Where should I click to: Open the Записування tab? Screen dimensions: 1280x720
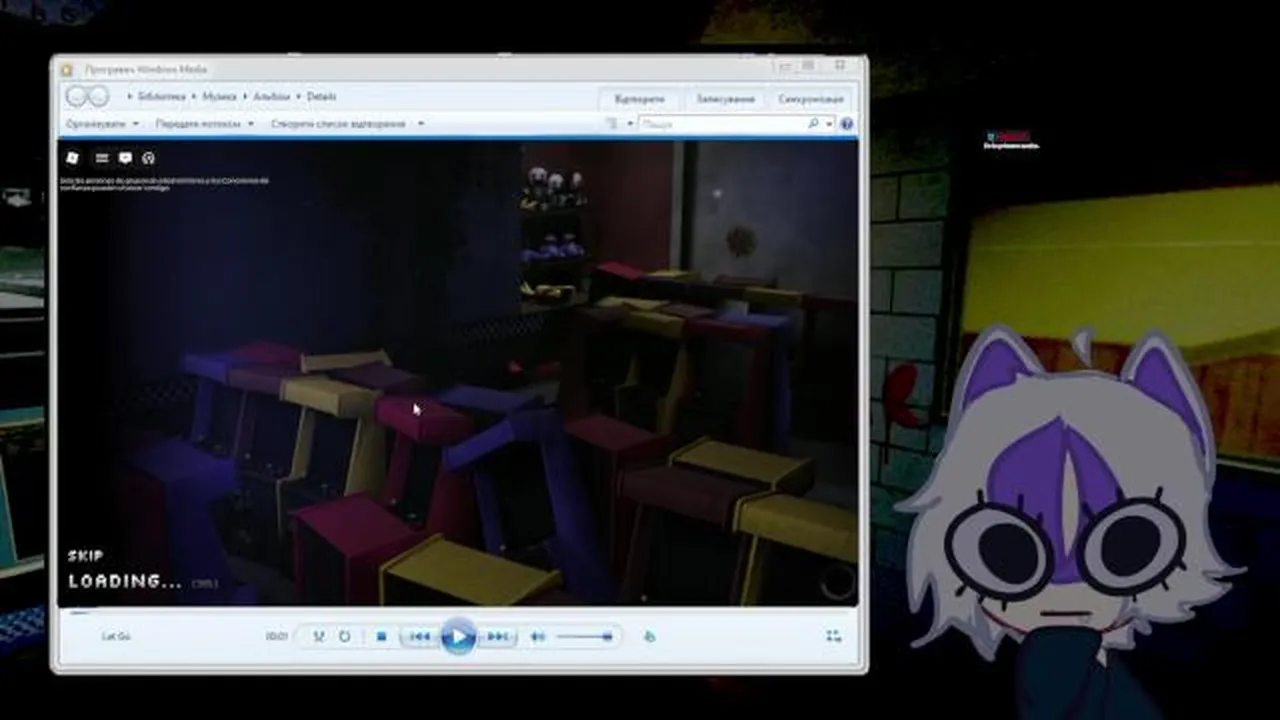coord(725,99)
